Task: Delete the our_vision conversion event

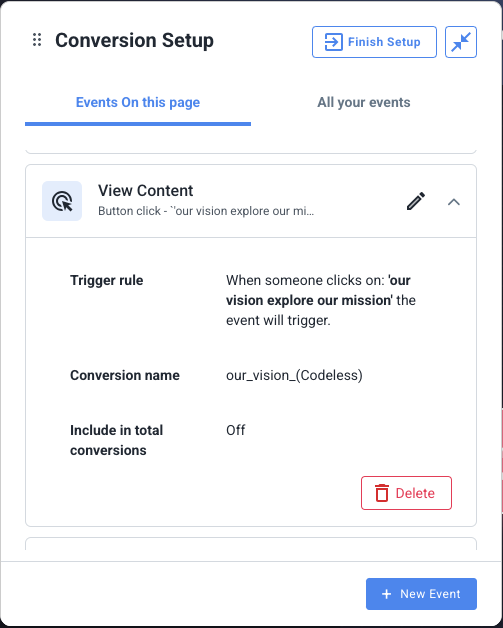Action: click(406, 493)
